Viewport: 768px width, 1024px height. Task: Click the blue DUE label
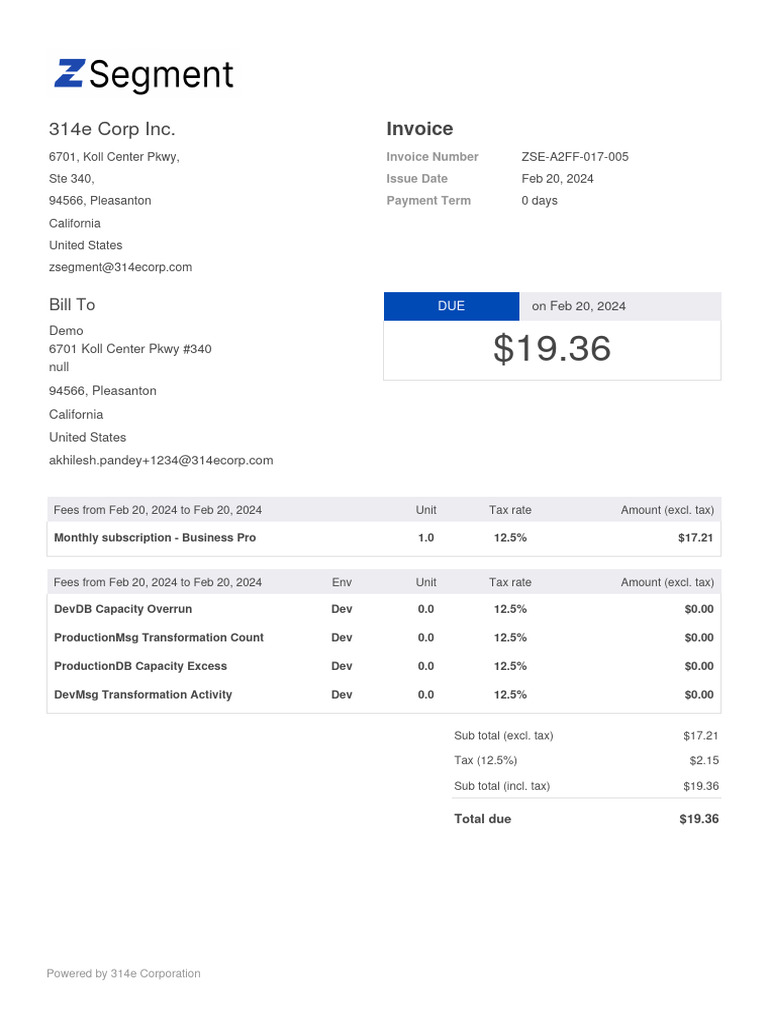tap(451, 306)
